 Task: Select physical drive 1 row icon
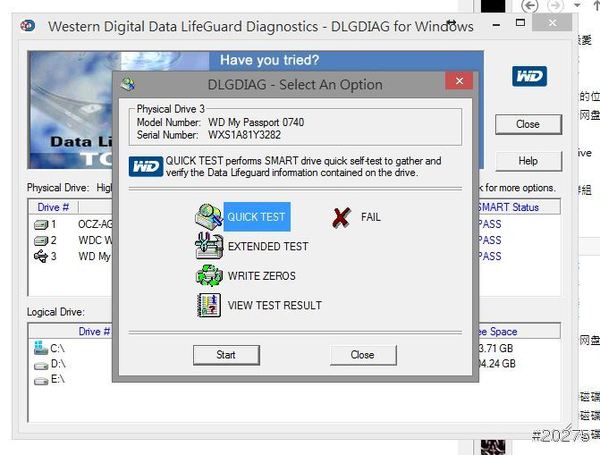(41, 225)
